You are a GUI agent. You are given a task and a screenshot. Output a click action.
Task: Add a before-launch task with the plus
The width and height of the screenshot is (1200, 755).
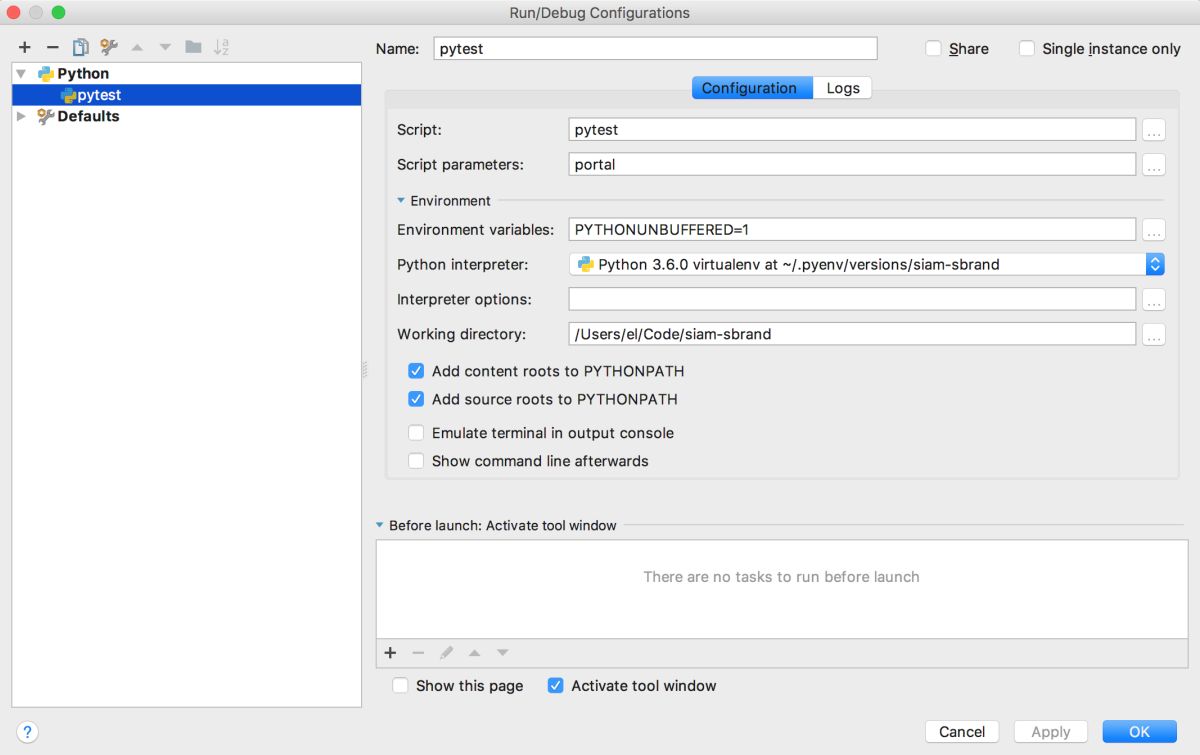[391, 653]
